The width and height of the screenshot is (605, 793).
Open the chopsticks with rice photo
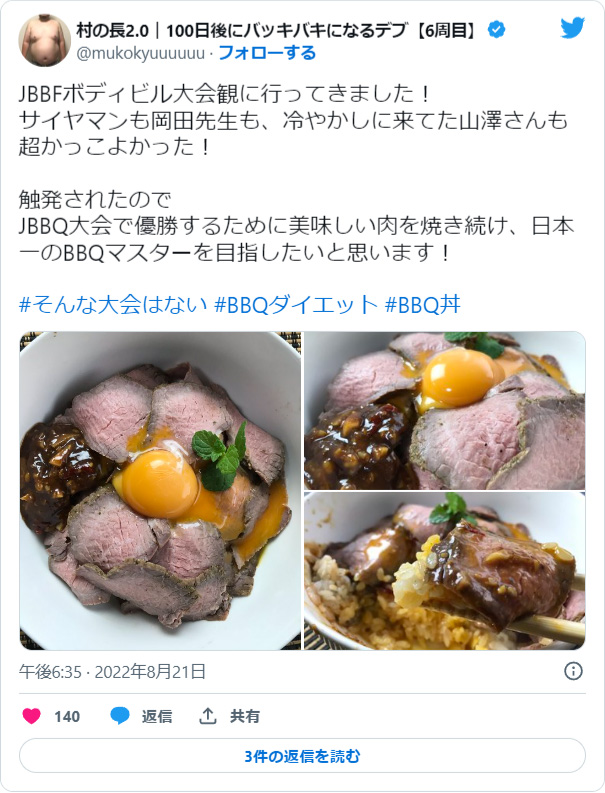click(445, 571)
